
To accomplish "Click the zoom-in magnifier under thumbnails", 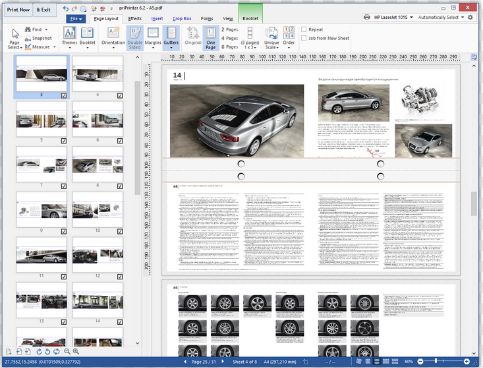I will coord(76,351).
